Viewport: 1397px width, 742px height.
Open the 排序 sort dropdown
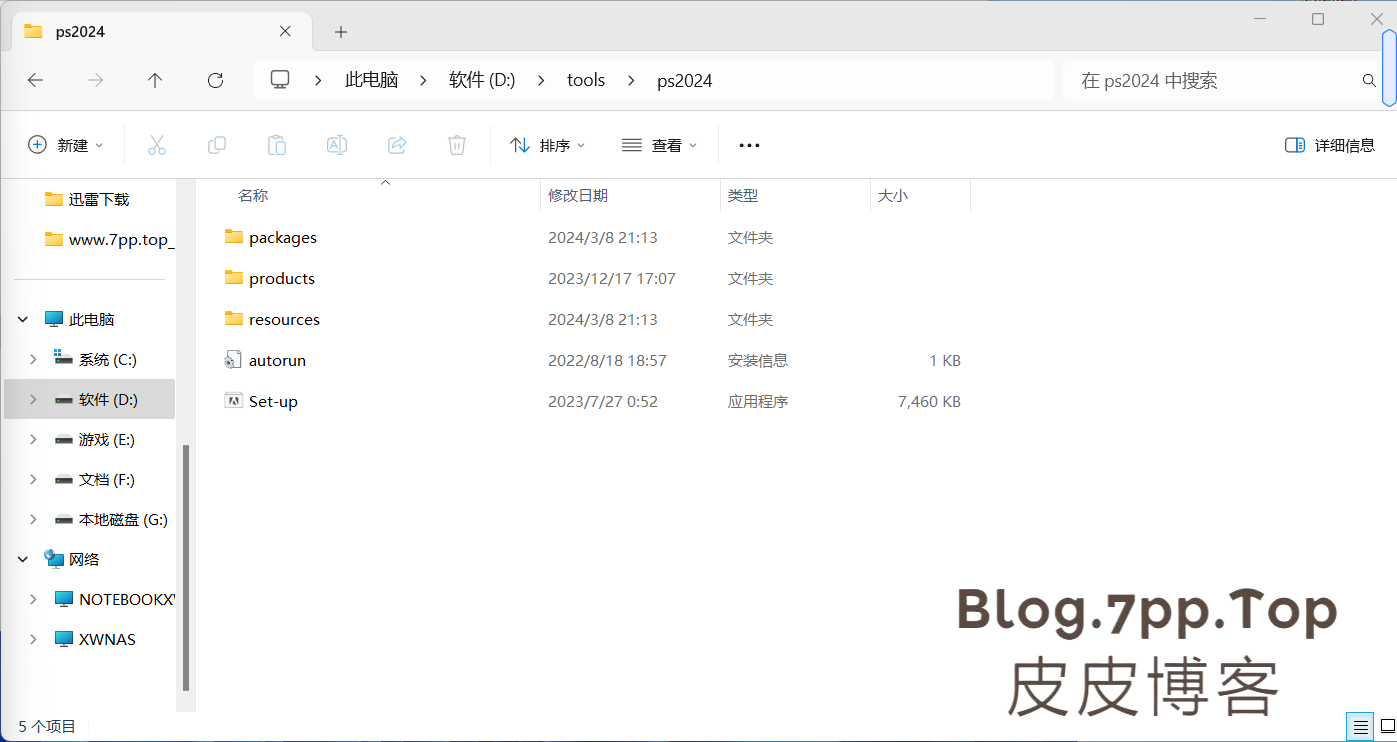click(x=547, y=145)
